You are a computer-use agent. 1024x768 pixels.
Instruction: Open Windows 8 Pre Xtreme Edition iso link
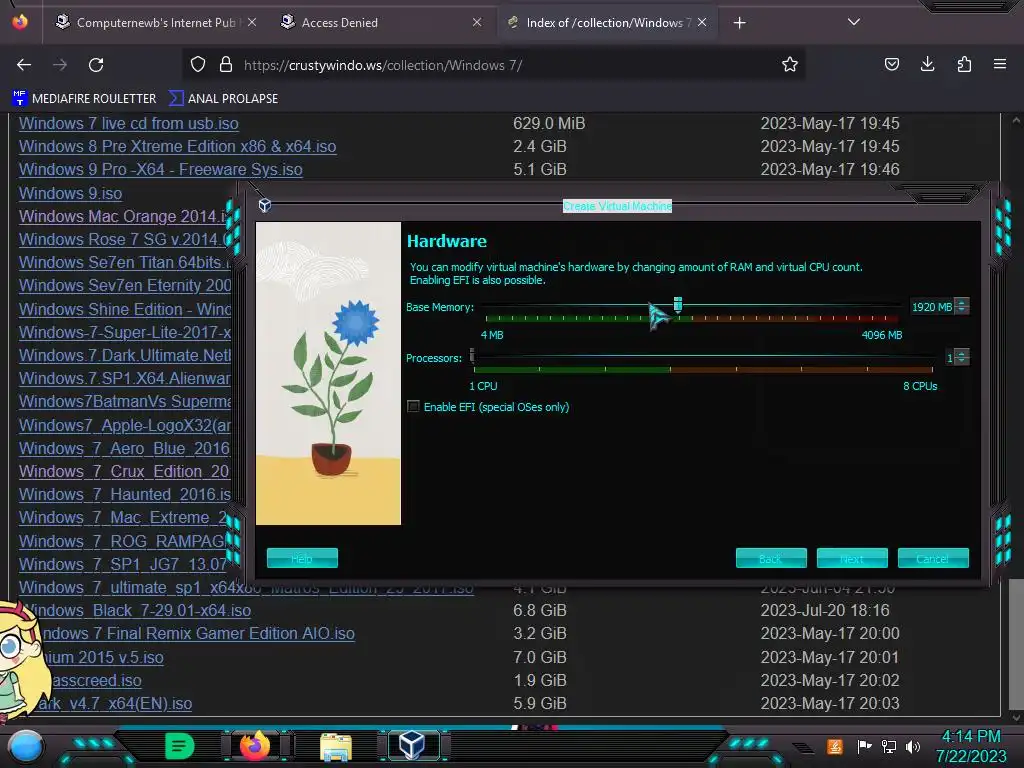click(x=178, y=146)
